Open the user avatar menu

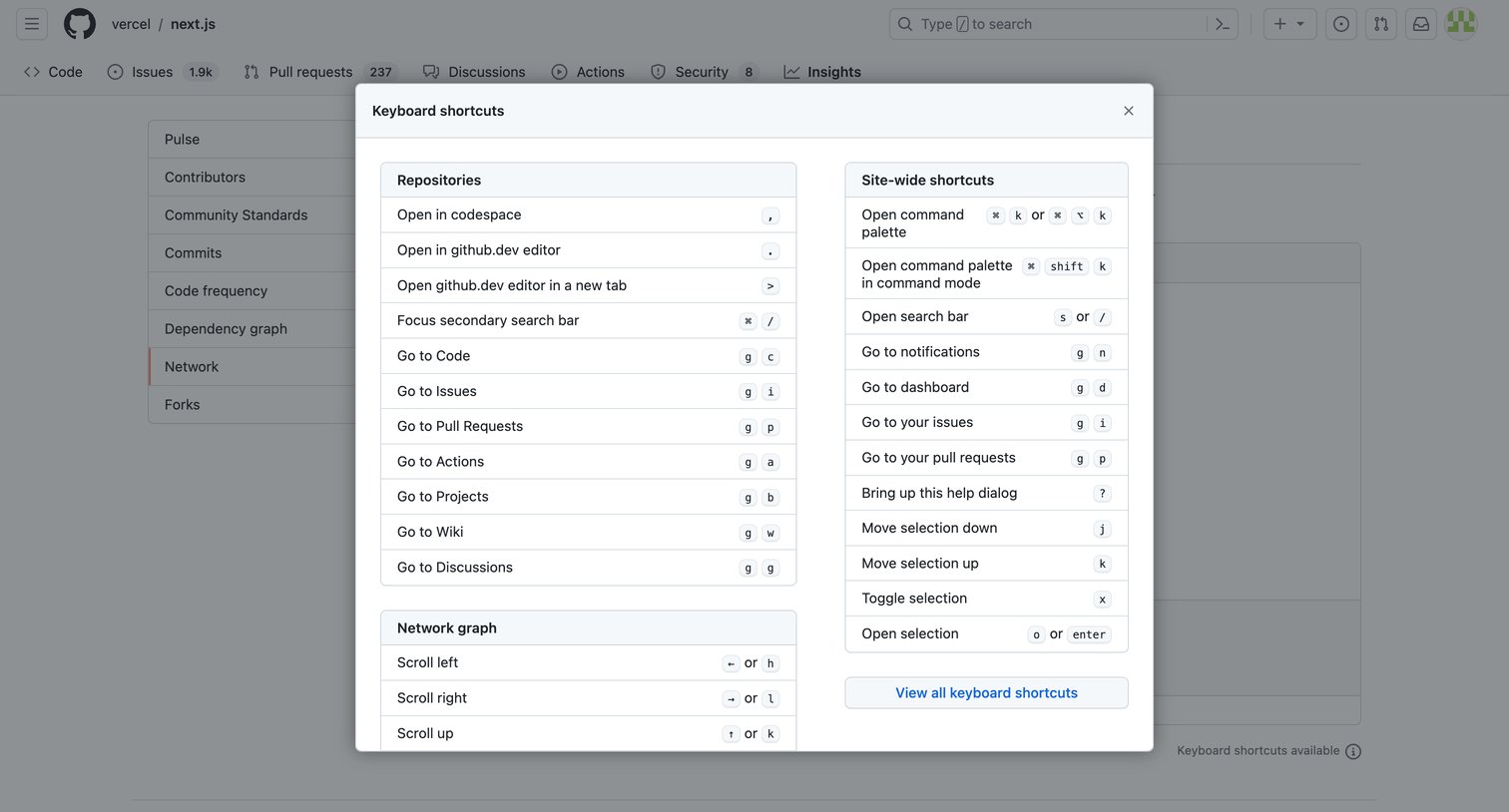click(1461, 24)
